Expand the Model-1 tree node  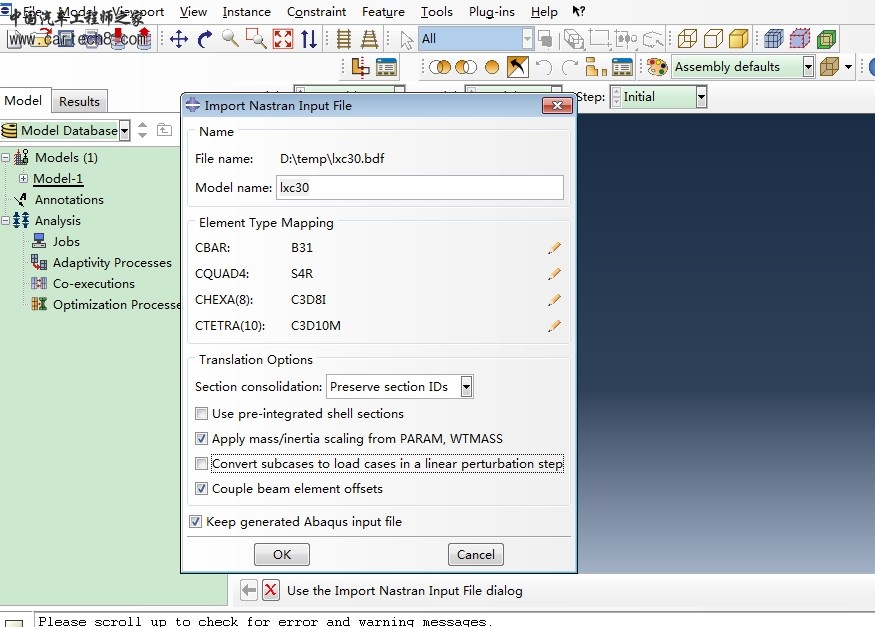point(23,179)
